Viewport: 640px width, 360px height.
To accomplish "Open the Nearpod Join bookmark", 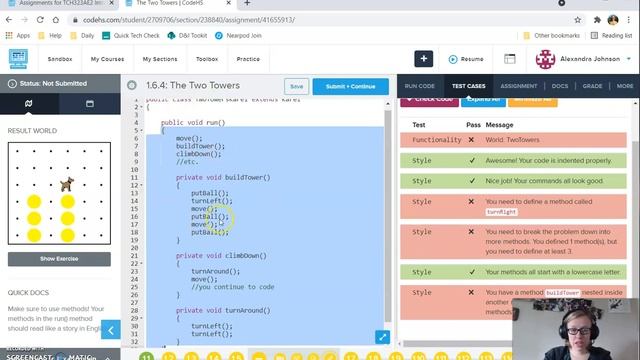I will (238, 36).
